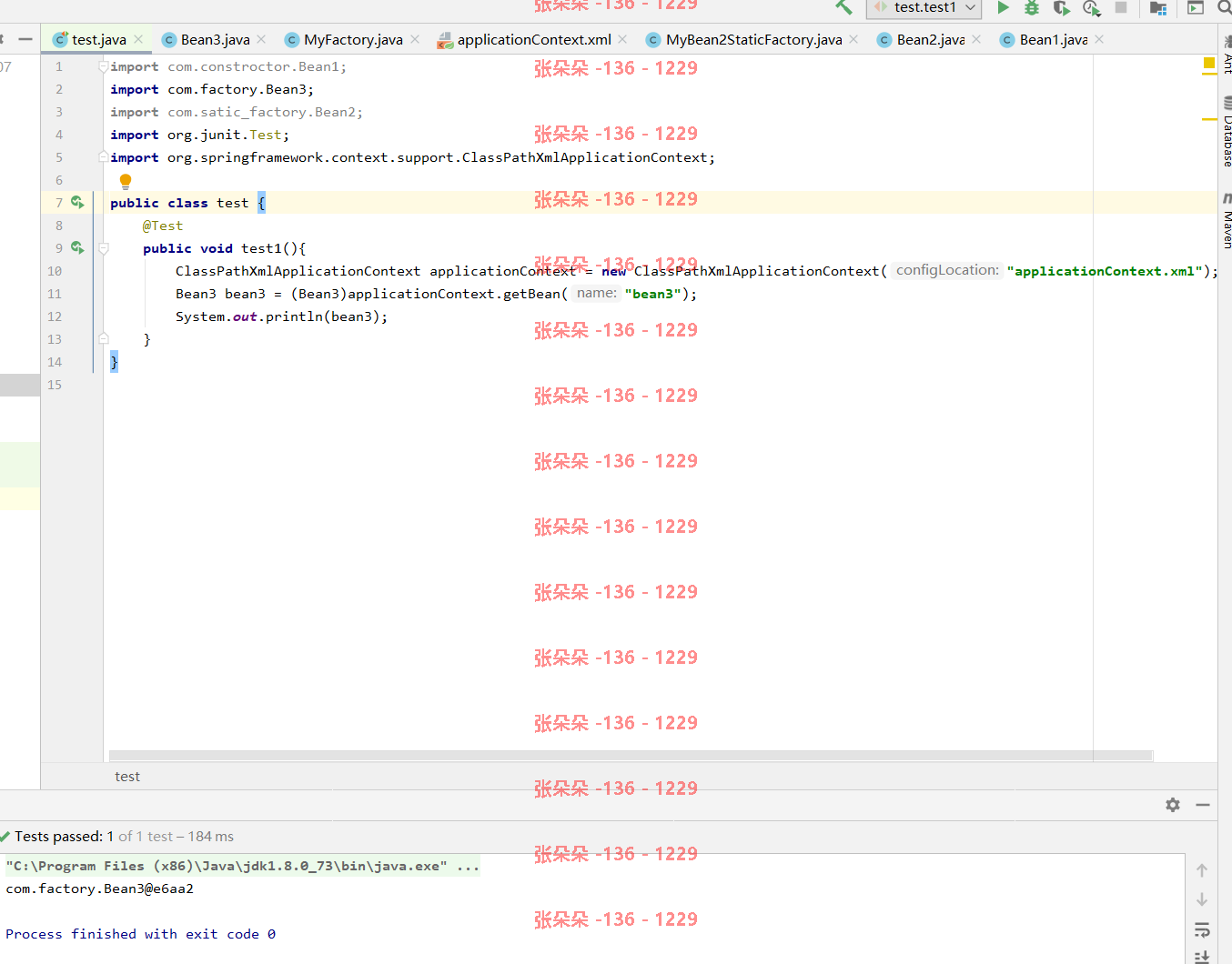Click the 'import com.factory.Bean3;' line
The height and width of the screenshot is (964, 1232).
tap(212, 89)
